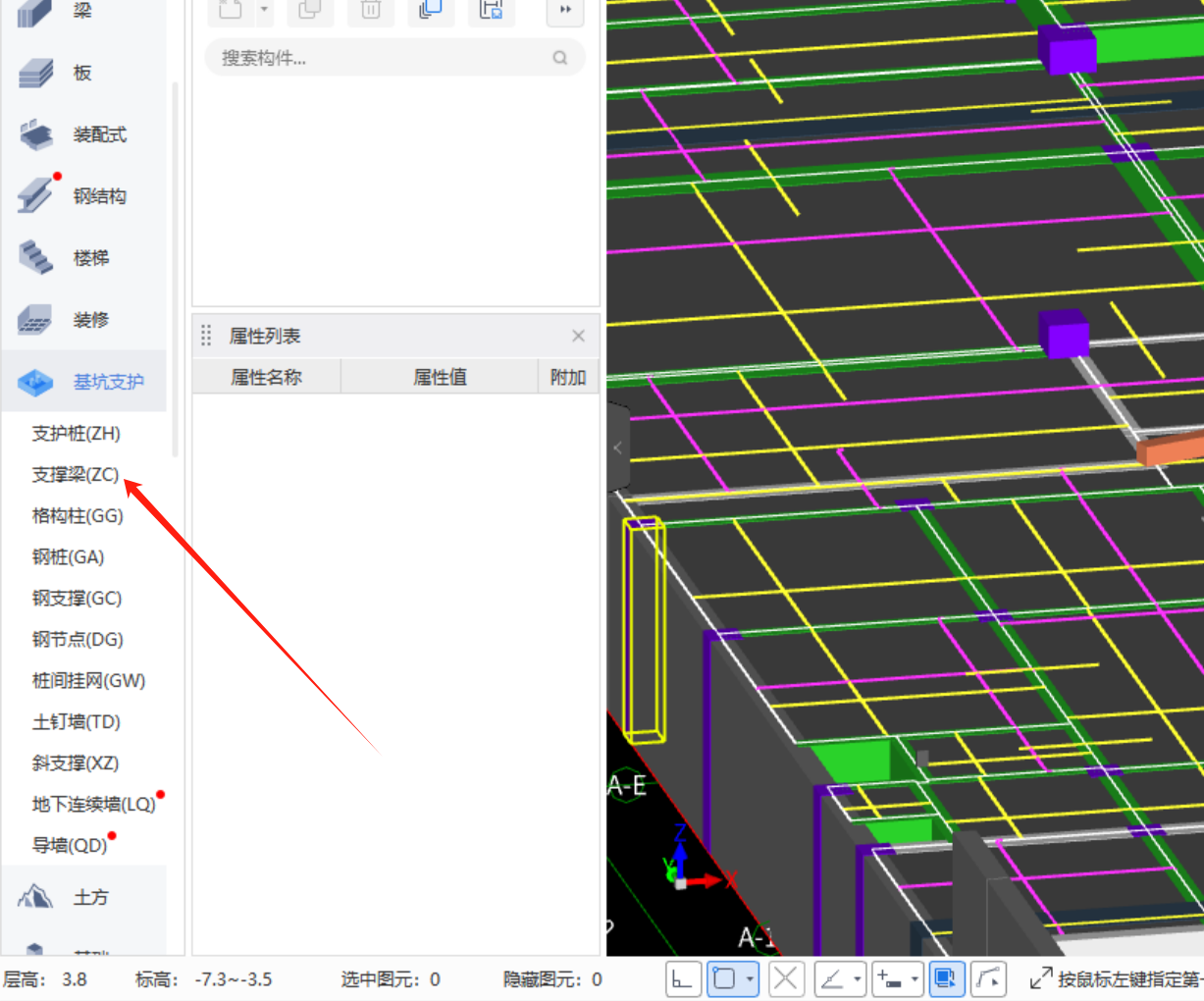Click the 选中图元 0 status entry
This screenshot has width=1204, height=1001.
pos(391,979)
